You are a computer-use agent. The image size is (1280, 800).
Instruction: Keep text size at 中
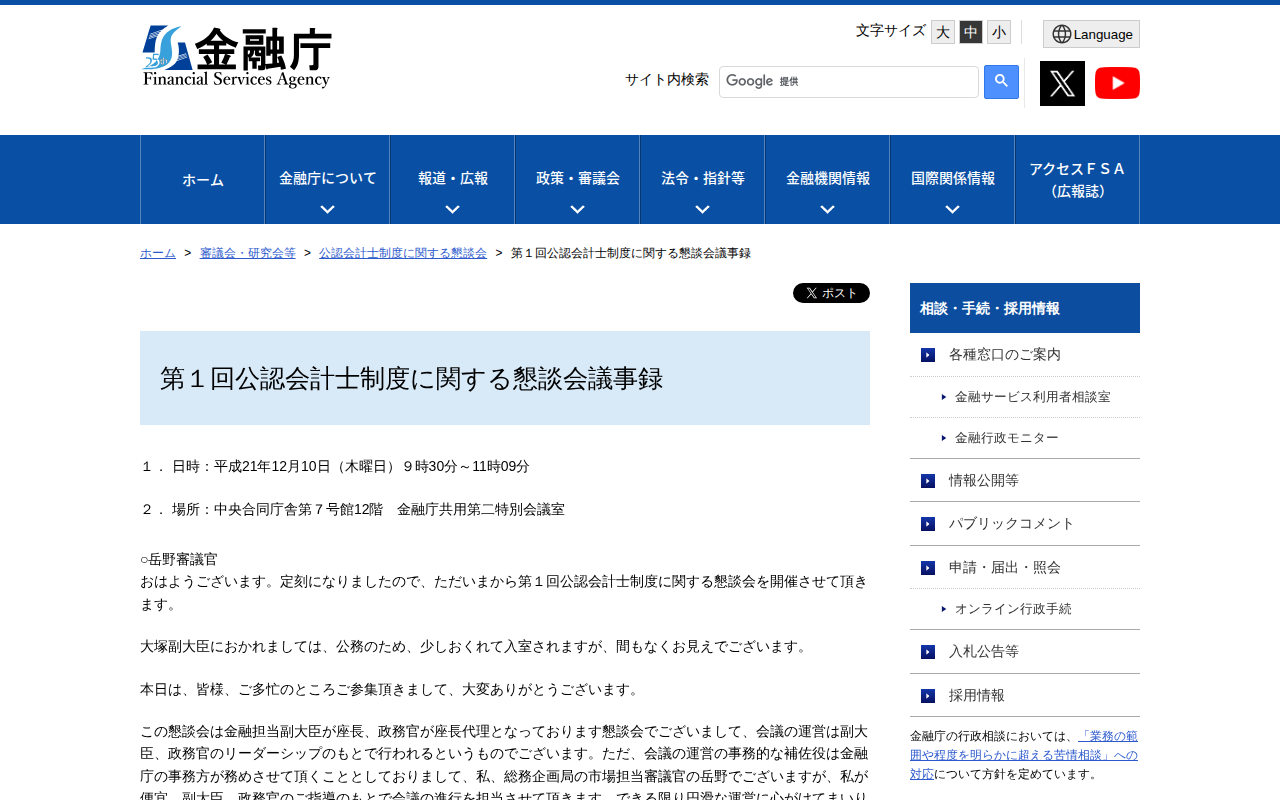[x=970, y=31]
